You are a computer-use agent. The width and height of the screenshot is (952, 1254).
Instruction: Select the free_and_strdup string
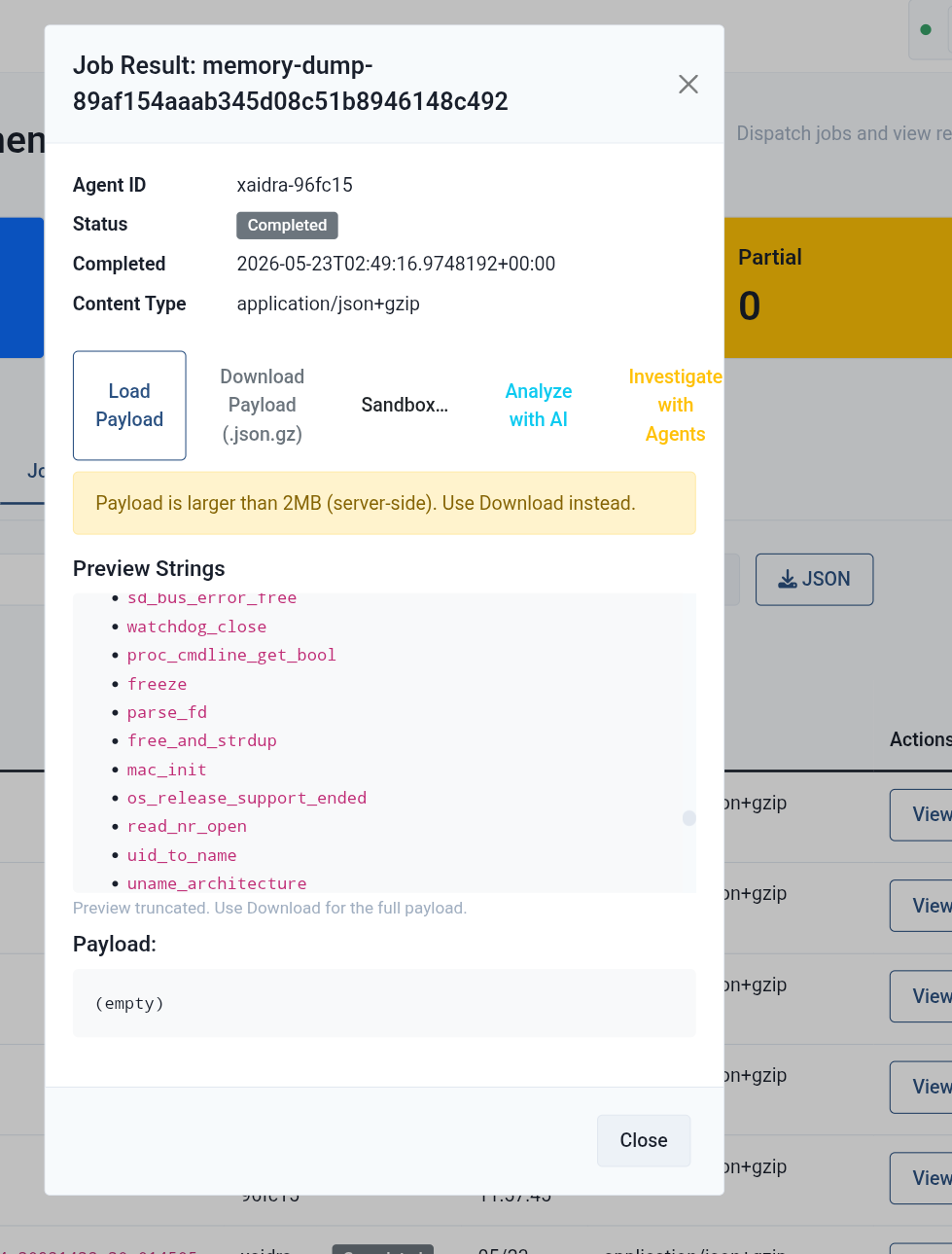click(201, 740)
